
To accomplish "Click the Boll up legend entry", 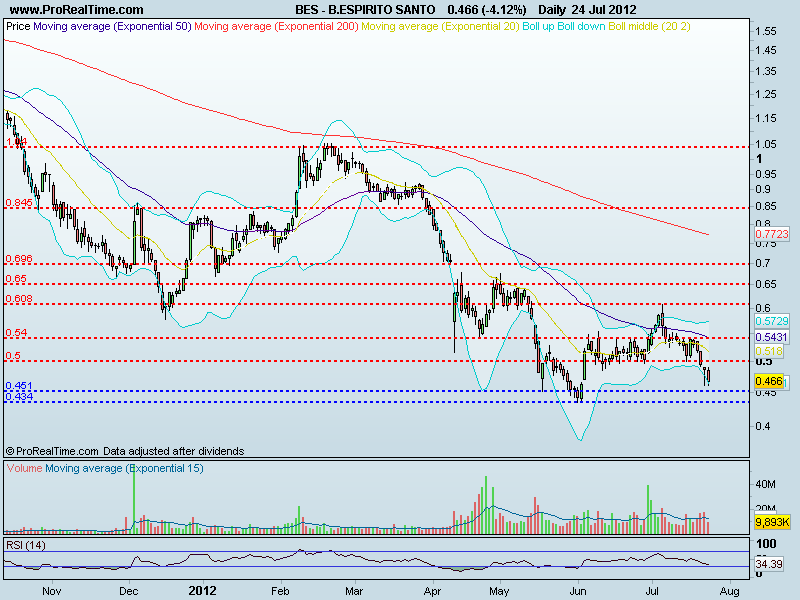I will pos(538,26).
